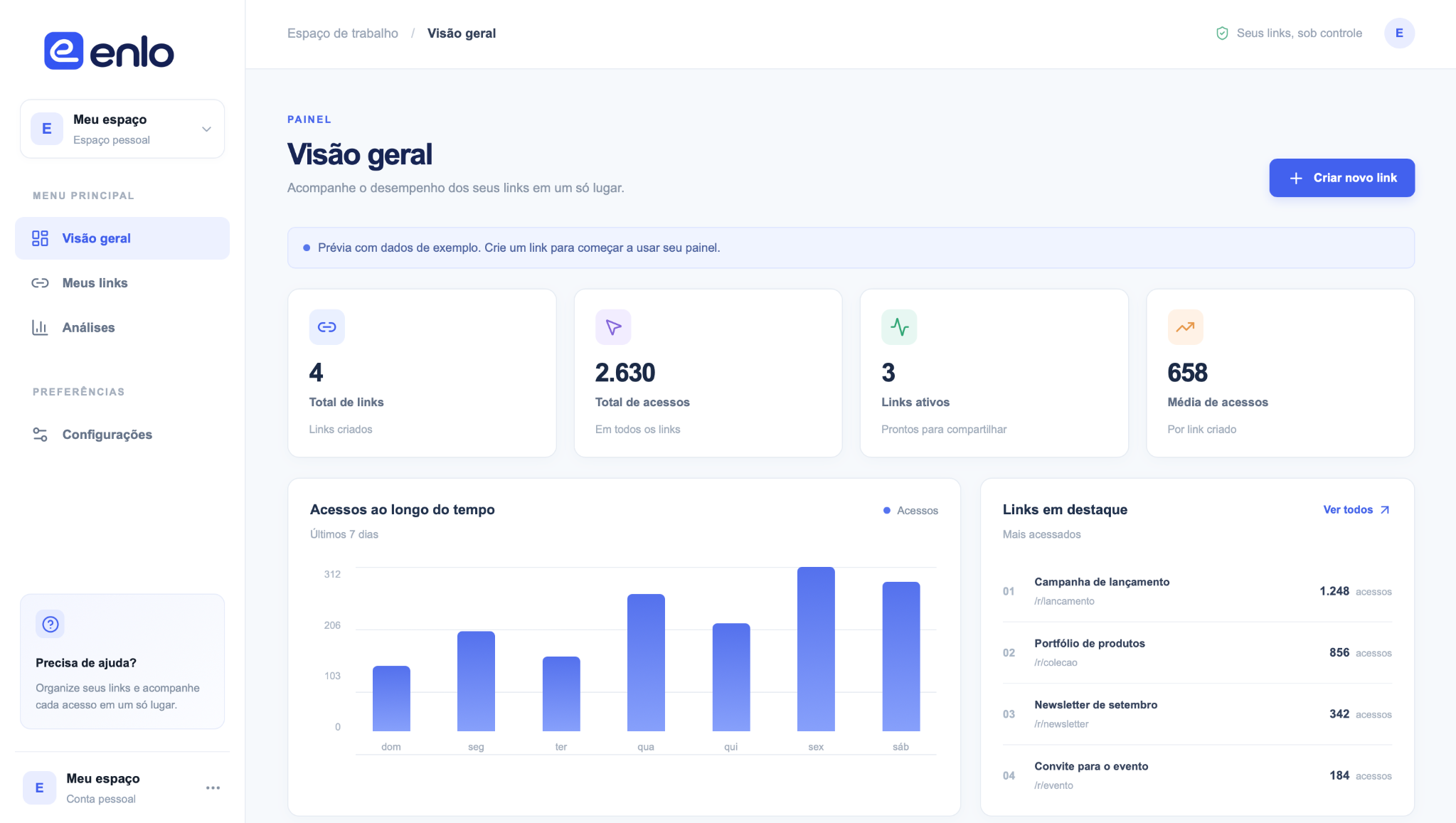Click the 2.630 total acessos value
The image size is (1456, 823).
(x=625, y=373)
